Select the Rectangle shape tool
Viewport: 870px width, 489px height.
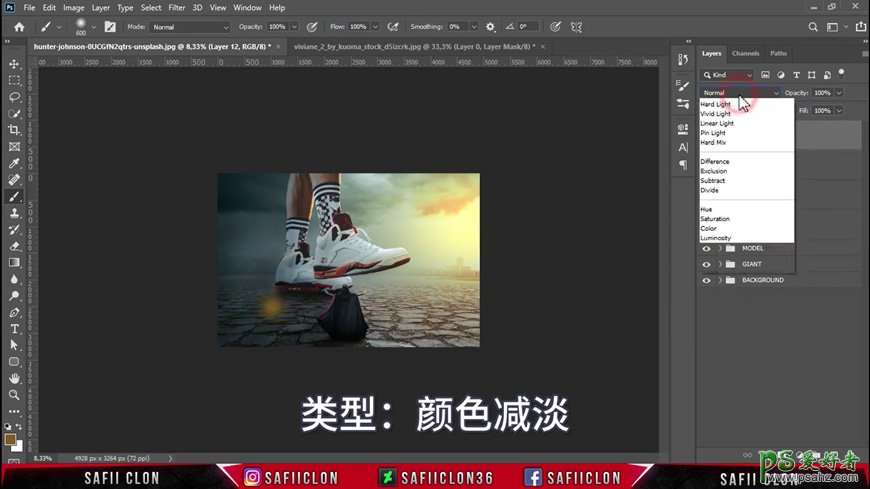coord(14,362)
